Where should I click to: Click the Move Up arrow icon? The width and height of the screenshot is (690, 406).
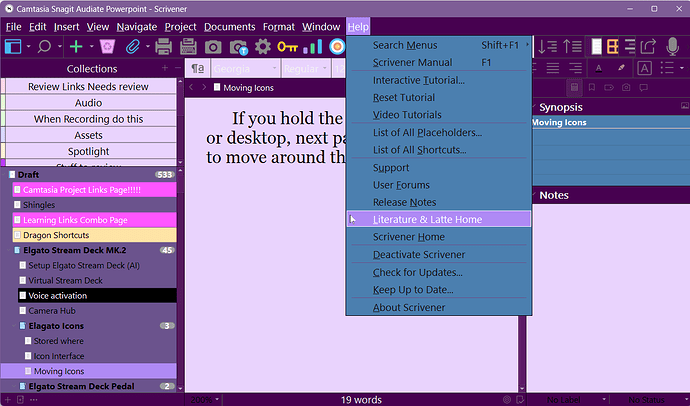click(x=572, y=46)
